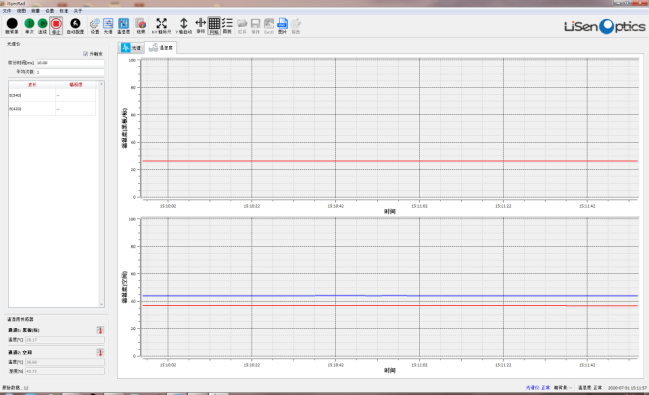
Task: Click channel 1 thermometer icon
Action: pyautogui.click(x=100, y=330)
